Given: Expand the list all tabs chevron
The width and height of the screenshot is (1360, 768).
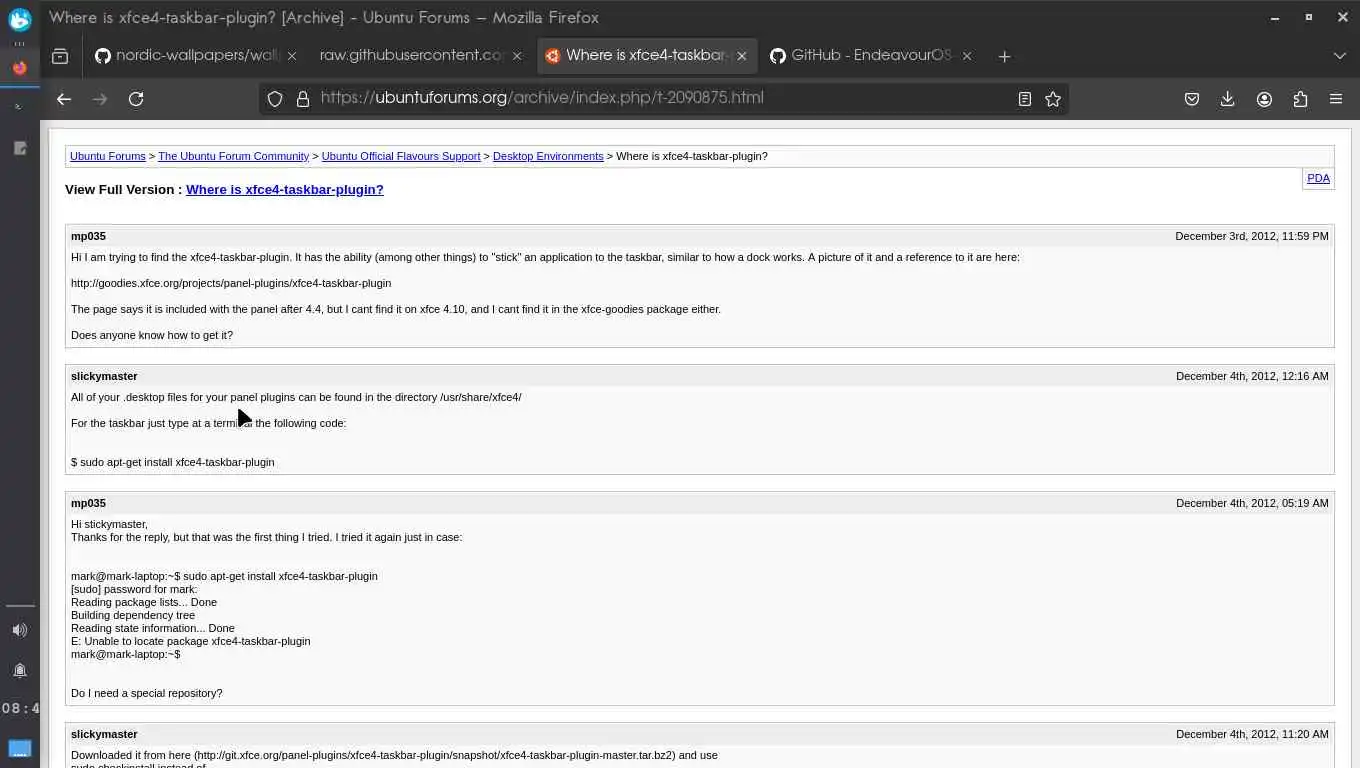Looking at the screenshot, I should click(1340, 56).
